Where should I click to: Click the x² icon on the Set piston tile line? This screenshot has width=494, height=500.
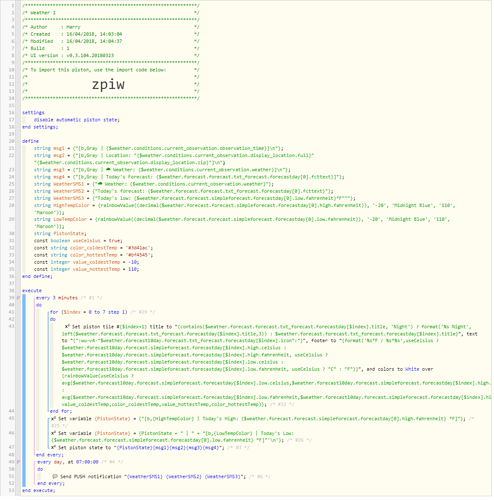coord(67,328)
